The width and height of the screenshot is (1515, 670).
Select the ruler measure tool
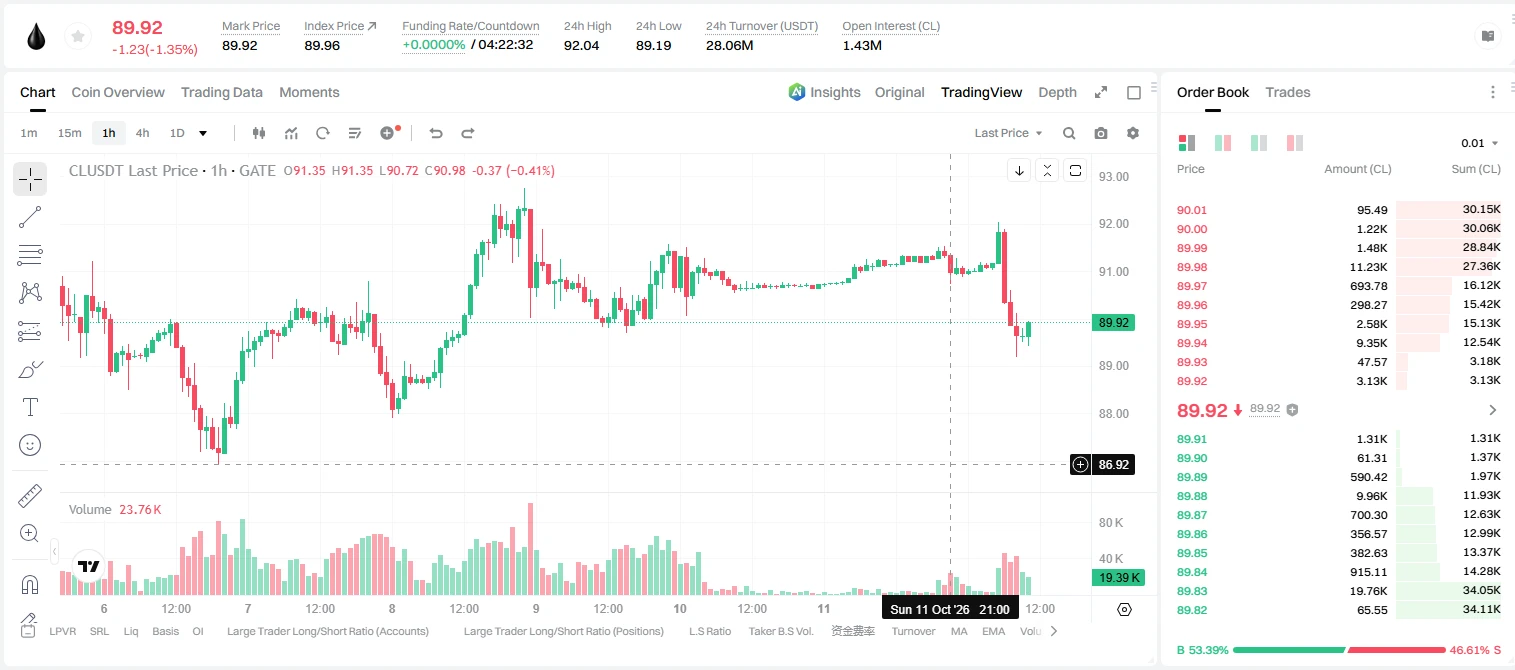(x=30, y=496)
